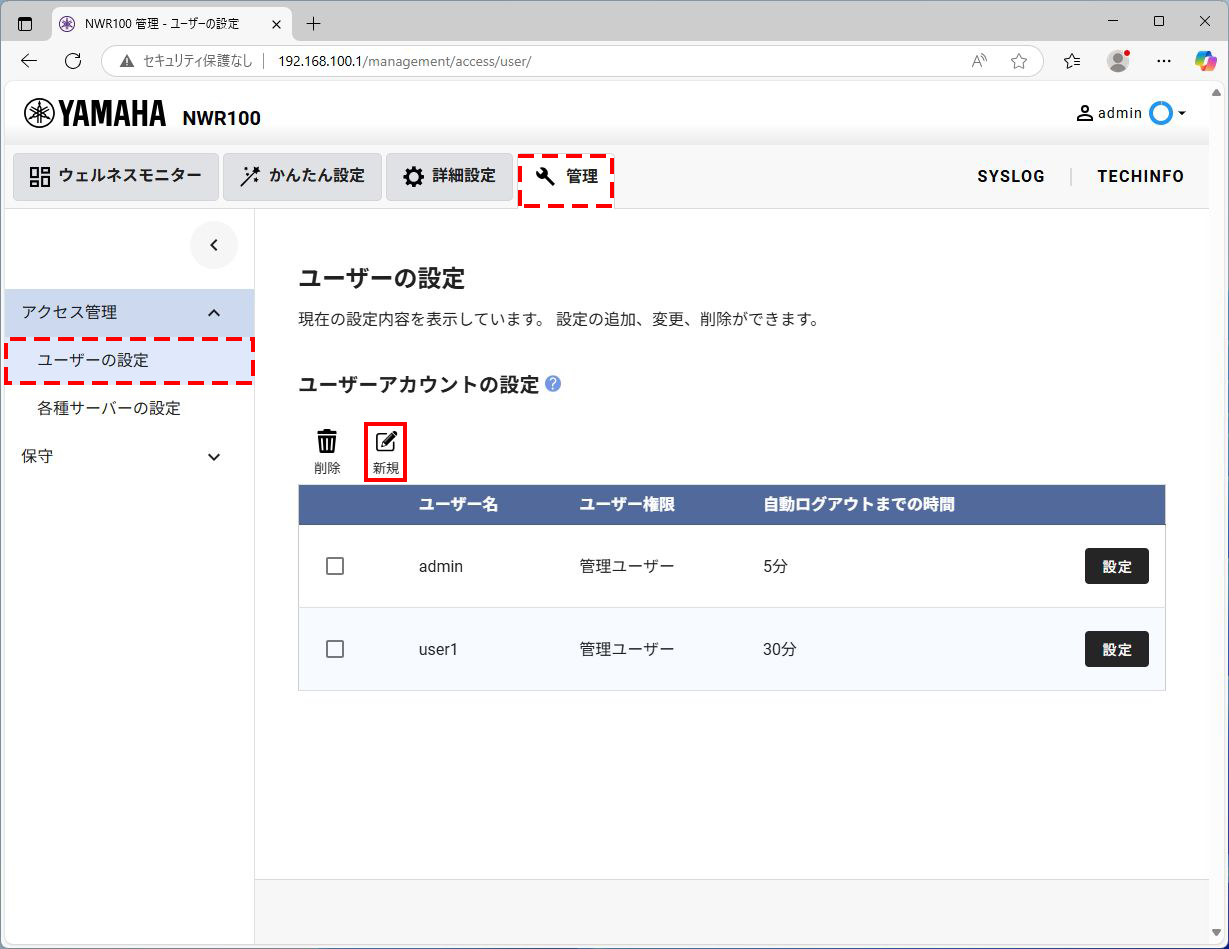
Task: Open the help icon beside ユーザーアカウントの設定
Action: tap(553, 383)
